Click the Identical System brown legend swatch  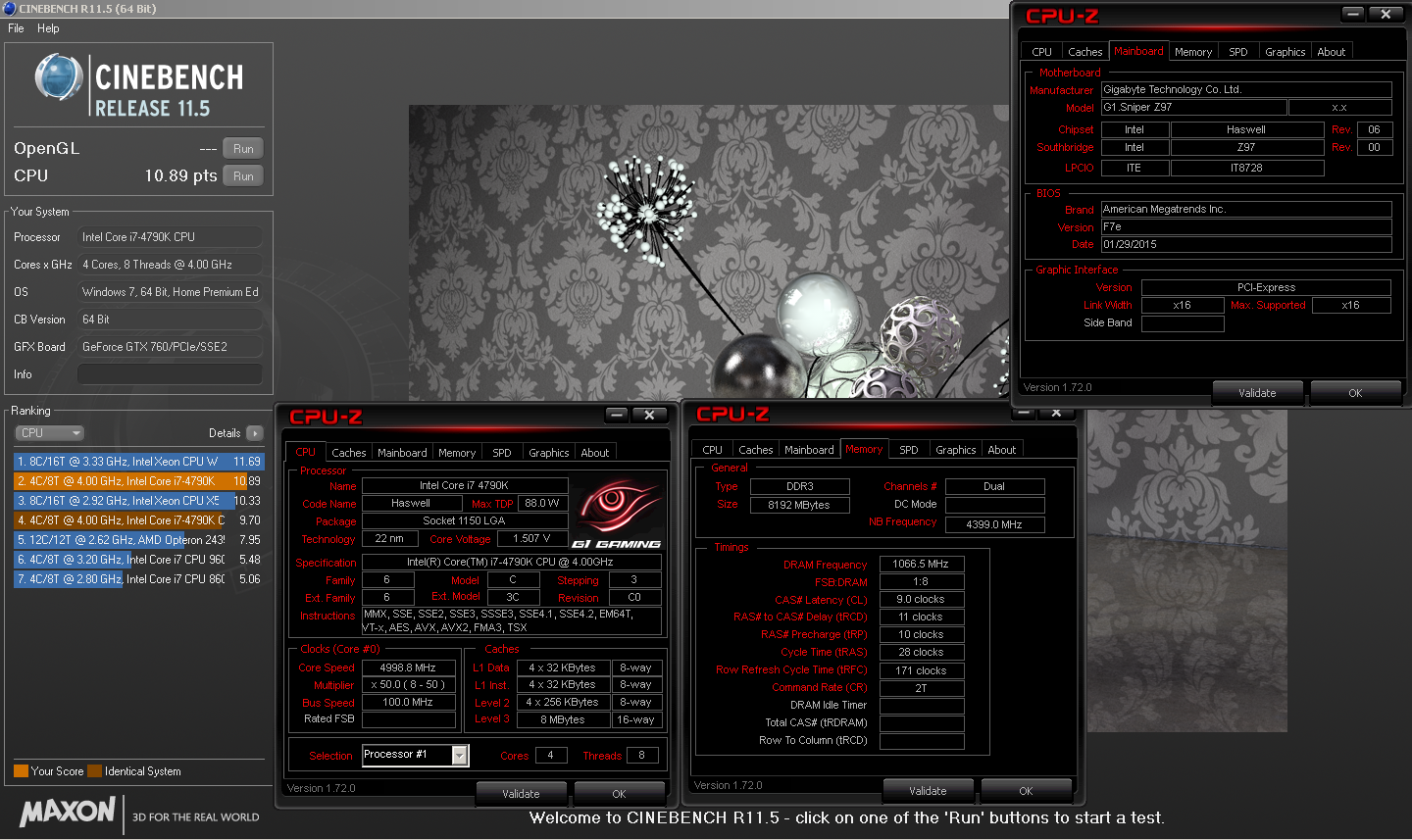click(94, 771)
